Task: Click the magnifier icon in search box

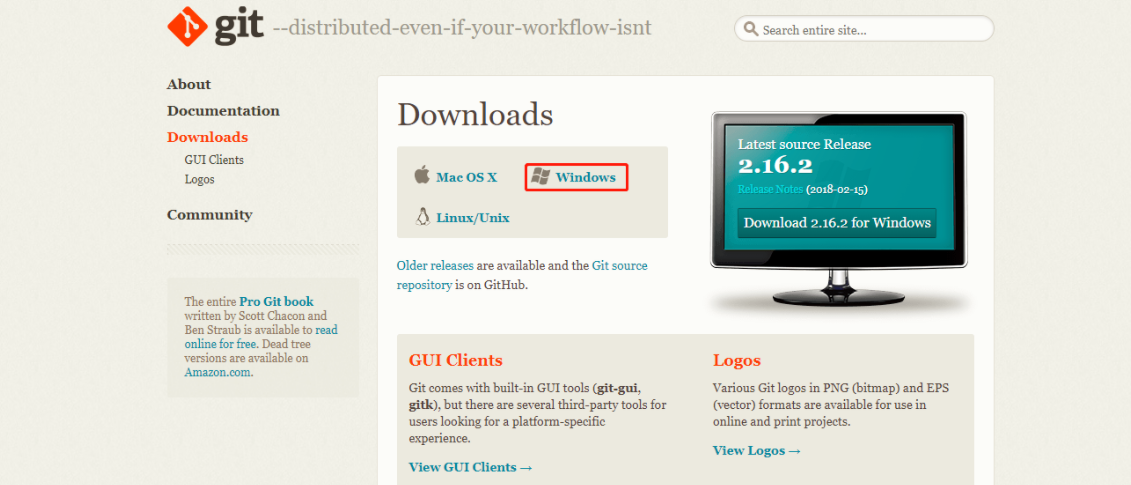Action: coord(751,29)
